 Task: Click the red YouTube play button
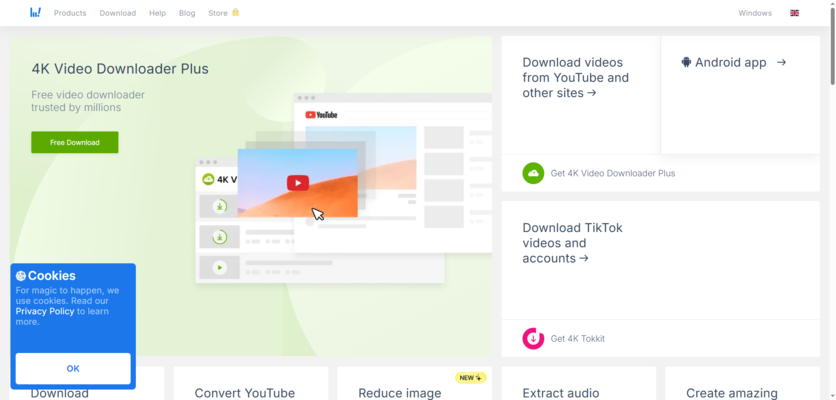[x=298, y=183]
